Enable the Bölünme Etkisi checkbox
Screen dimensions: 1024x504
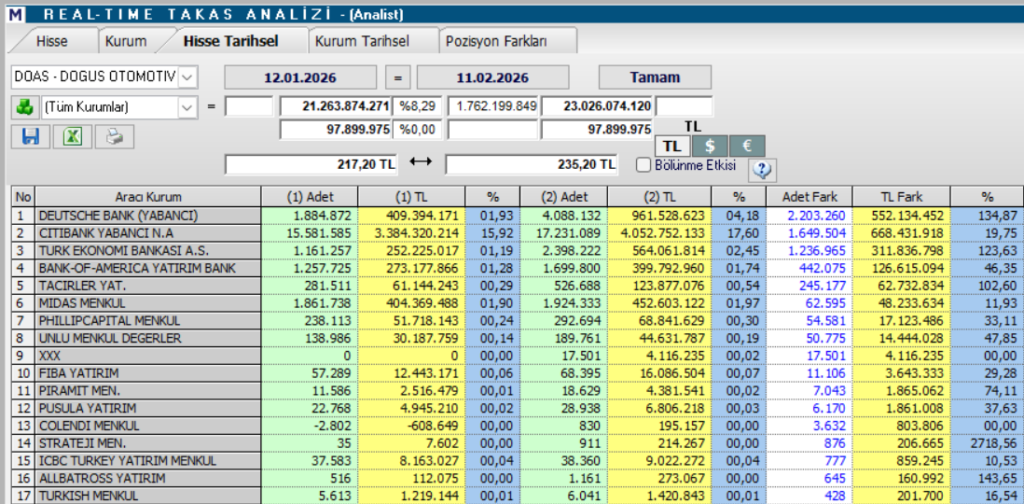tap(644, 165)
